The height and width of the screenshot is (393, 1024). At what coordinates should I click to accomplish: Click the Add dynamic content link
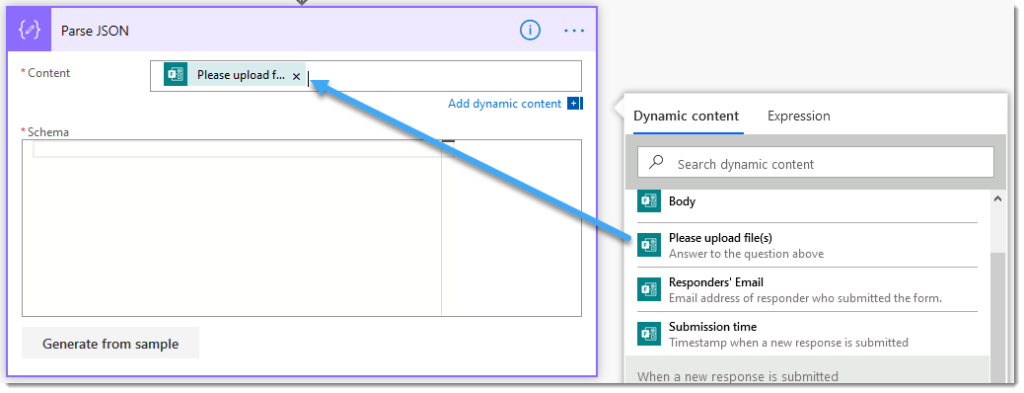click(x=504, y=104)
